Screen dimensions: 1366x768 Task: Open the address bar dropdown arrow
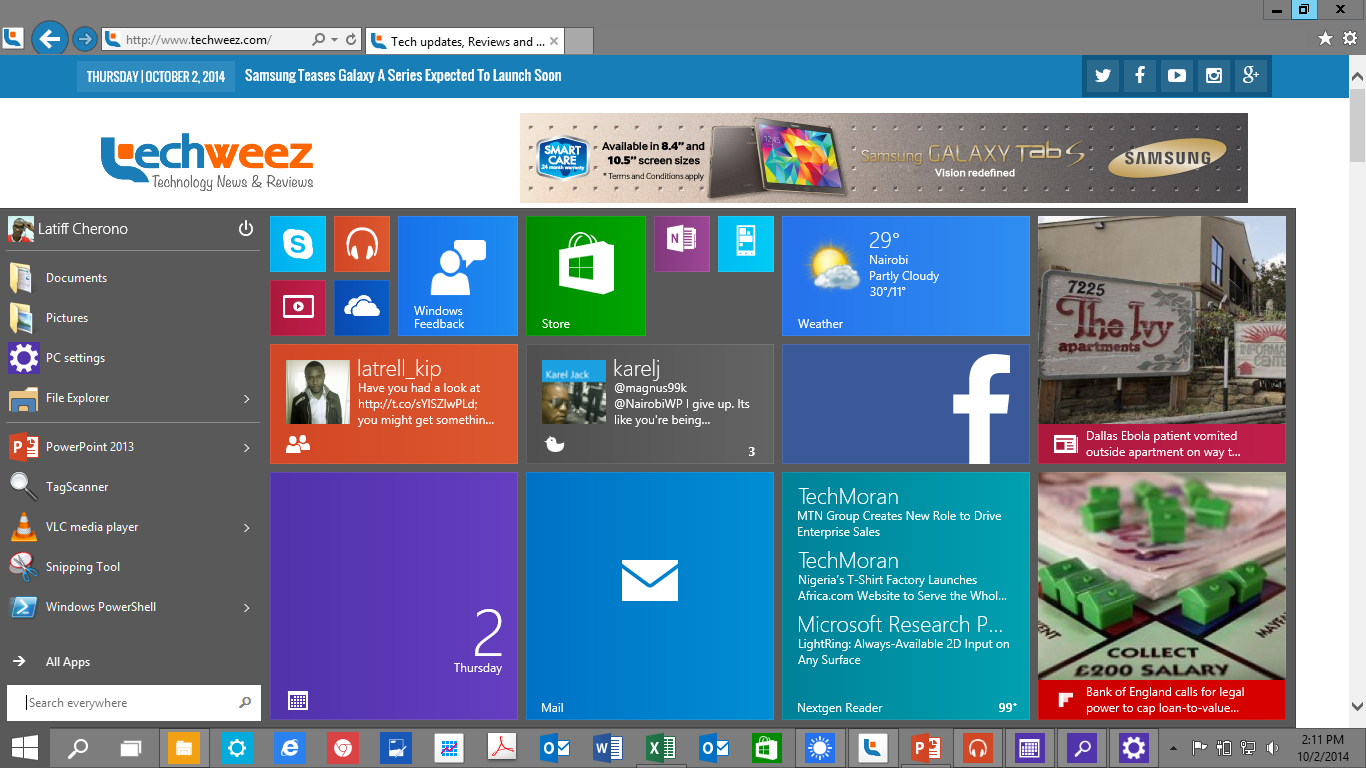pyautogui.click(x=334, y=40)
